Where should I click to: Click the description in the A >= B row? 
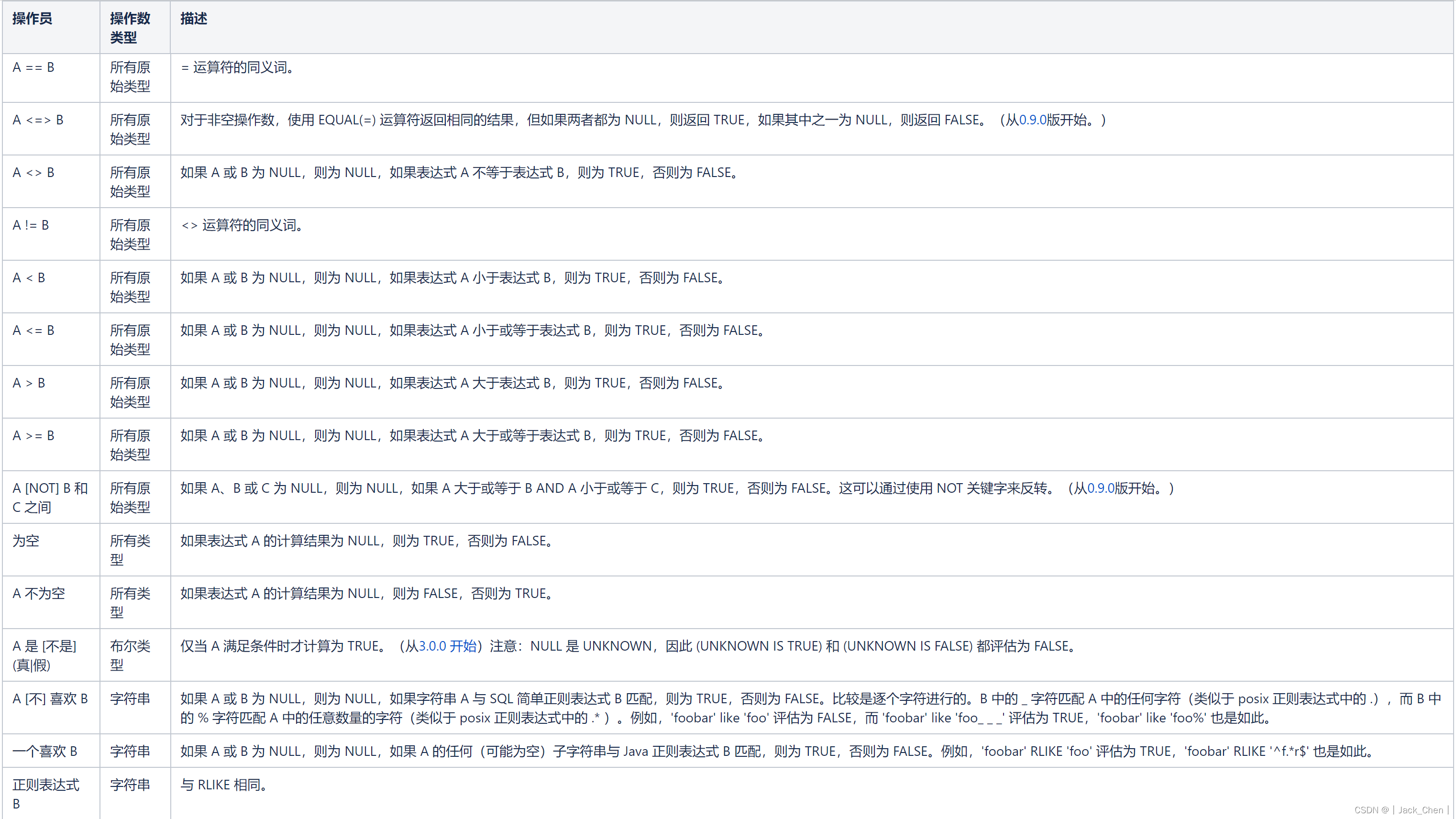coord(473,435)
